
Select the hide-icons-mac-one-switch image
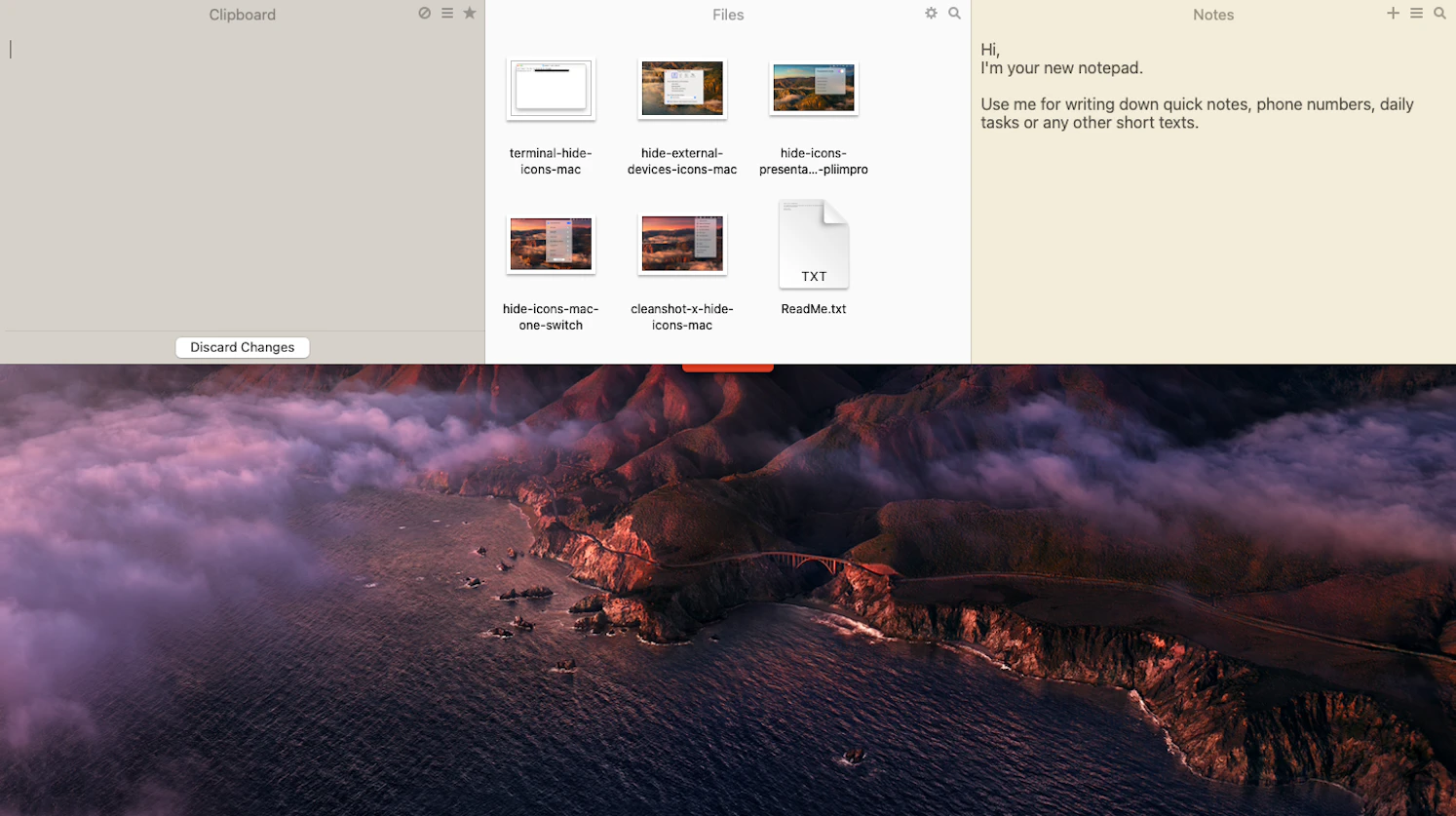tap(550, 244)
